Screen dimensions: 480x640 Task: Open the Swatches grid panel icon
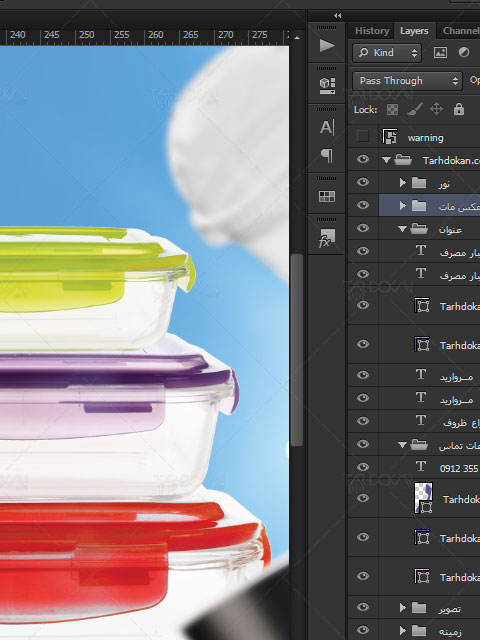click(327, 196)
